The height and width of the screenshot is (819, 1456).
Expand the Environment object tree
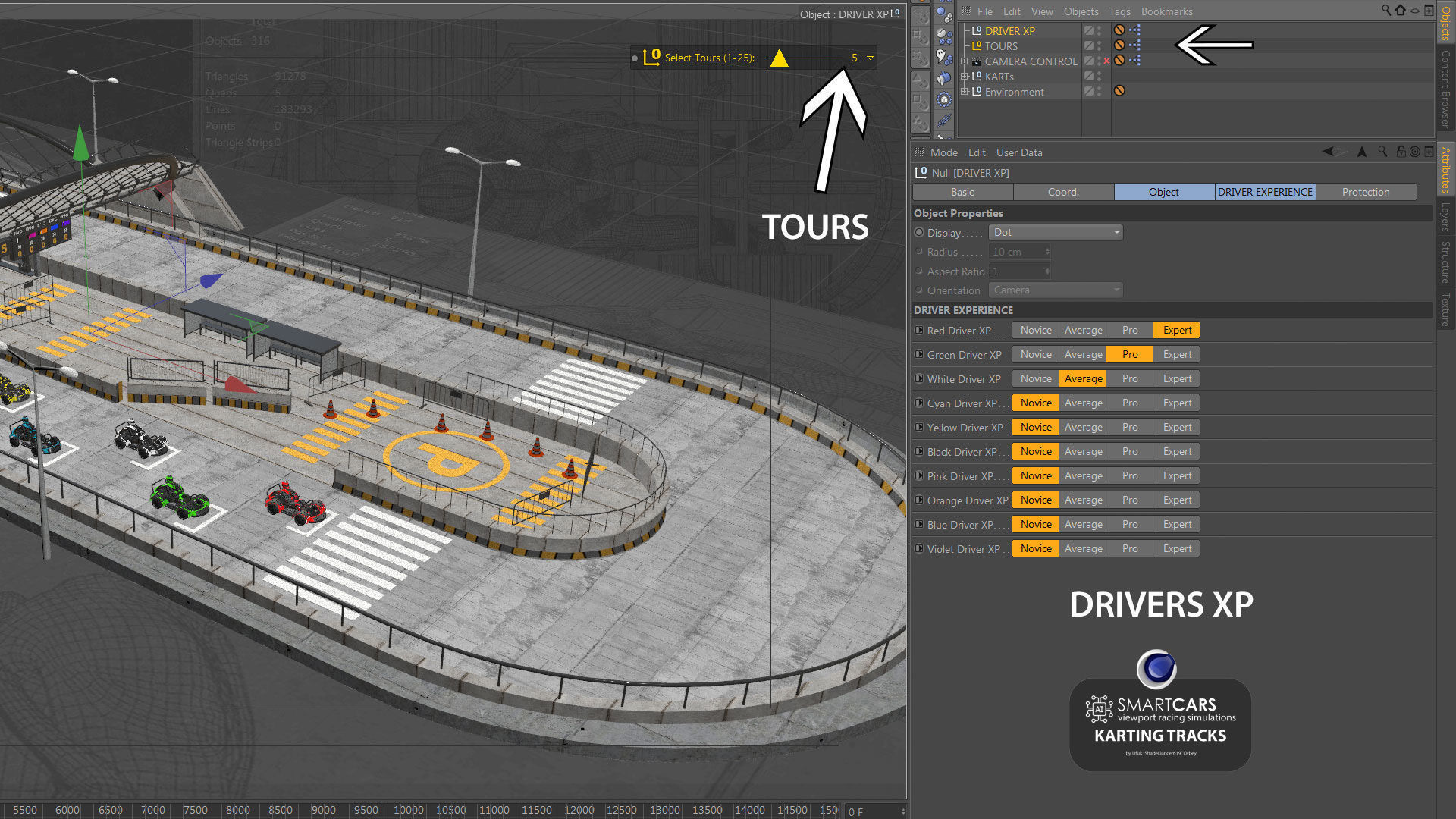pyautogui.click(x=965, y=92)
